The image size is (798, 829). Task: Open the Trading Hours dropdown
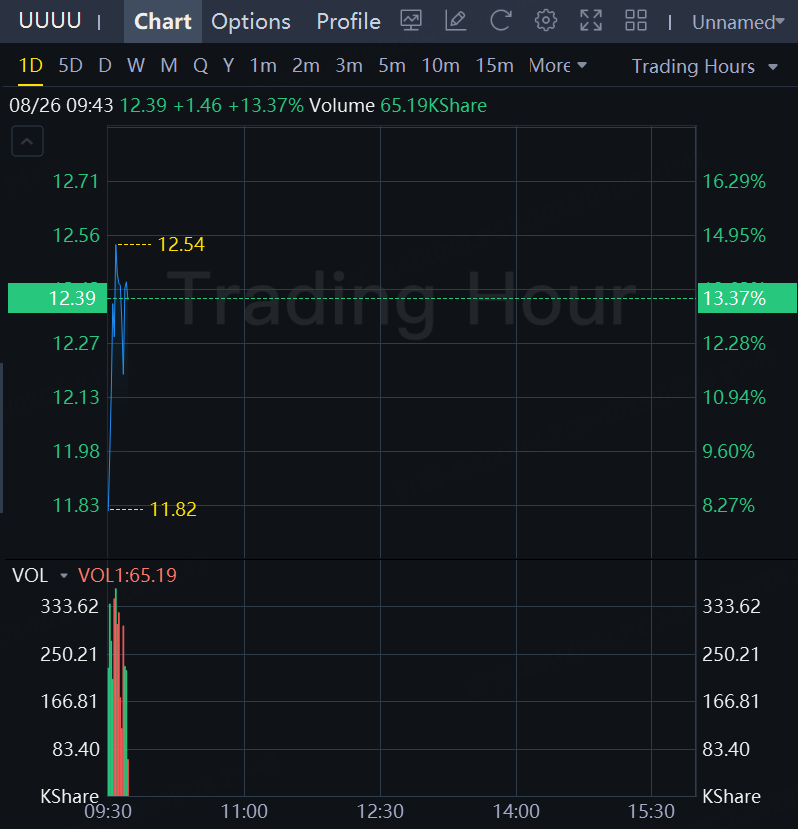pyautogui.click(x=704, y=67)
